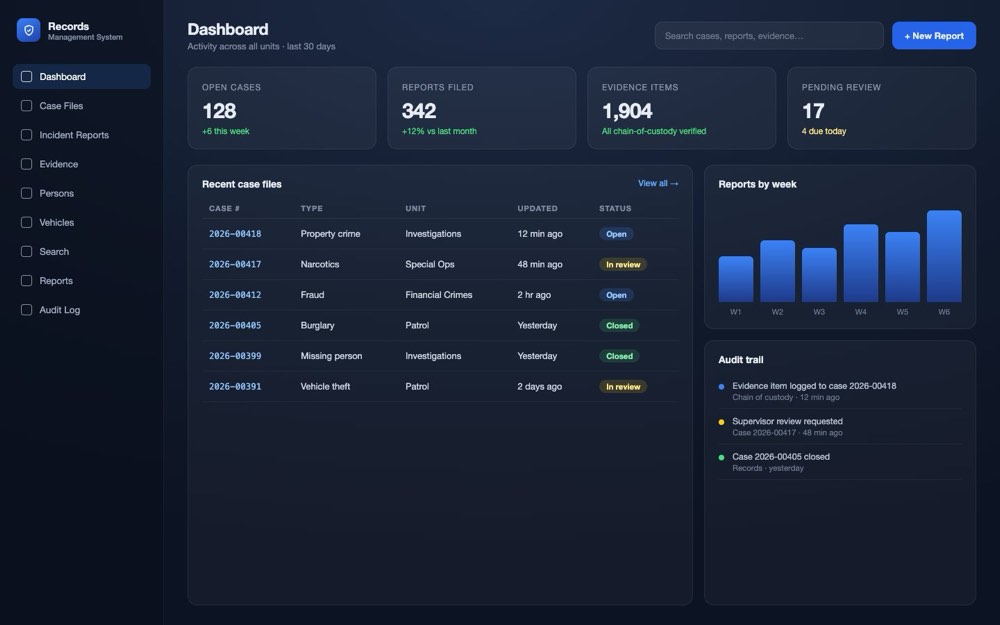Image resolution: width=1000 pixels, height=625 pixels.
Task: Click audit entry Supervisor review requested
Action: tap(840, 427)
